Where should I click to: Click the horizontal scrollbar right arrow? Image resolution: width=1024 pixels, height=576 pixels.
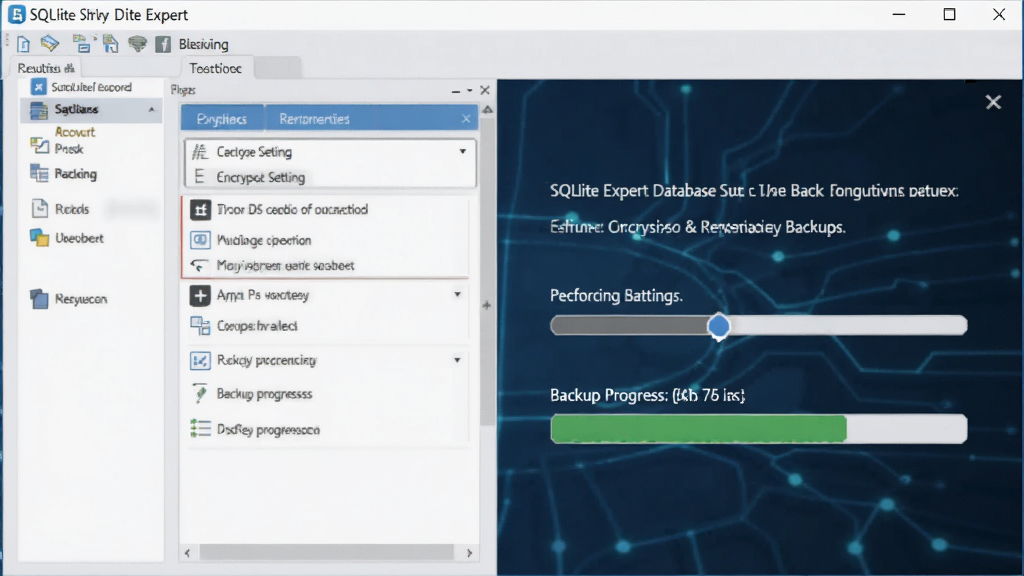click(x=470, y=553)
